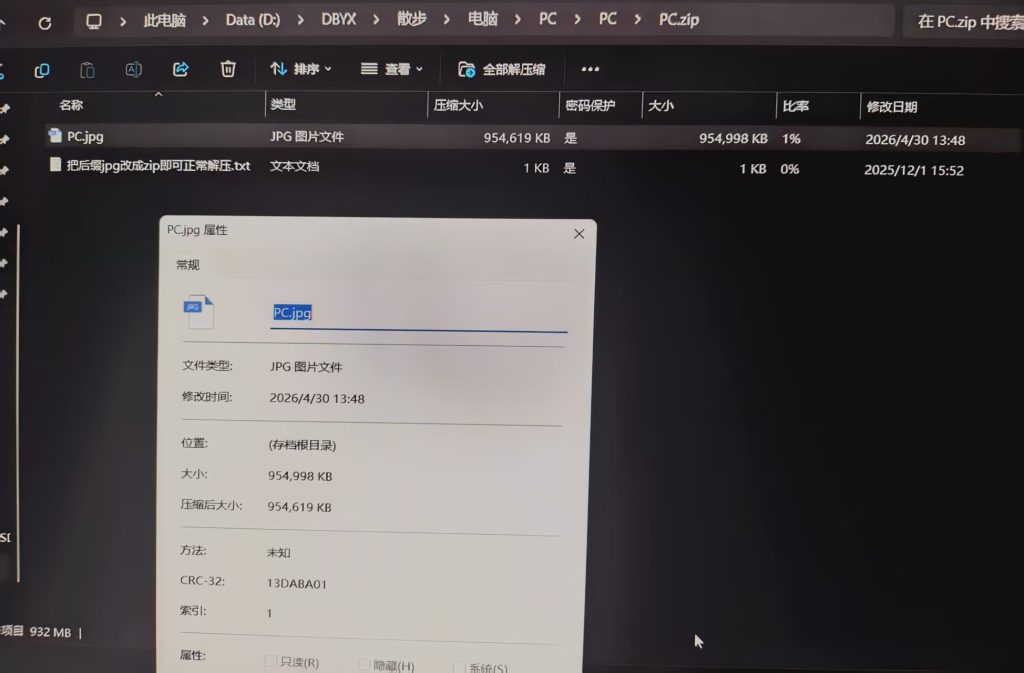Toggle the 隐藏(H) checkbox

tap(364, 665)
